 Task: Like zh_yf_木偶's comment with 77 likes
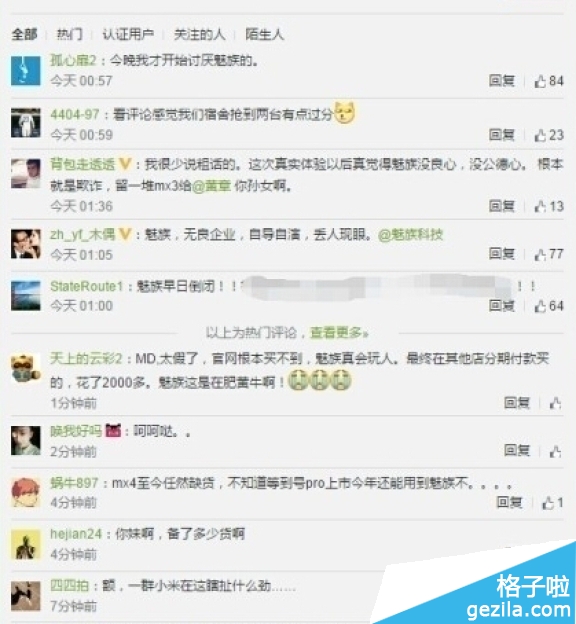click(549, 254)
